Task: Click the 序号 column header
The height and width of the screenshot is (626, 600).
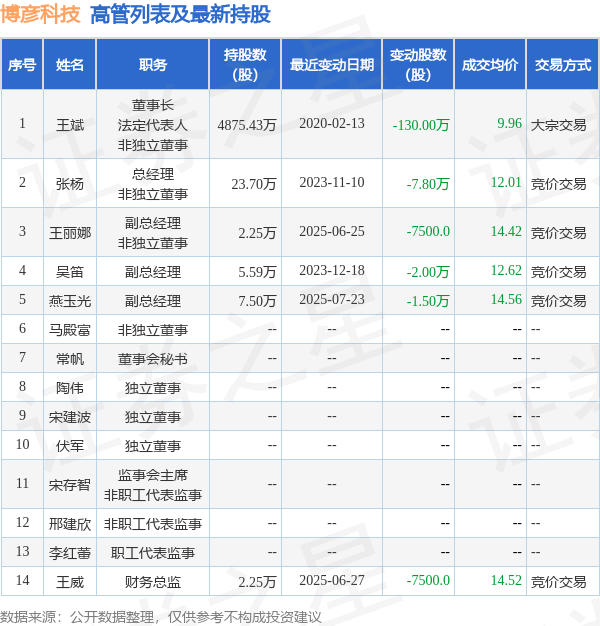Action: (x=22, y=65)
